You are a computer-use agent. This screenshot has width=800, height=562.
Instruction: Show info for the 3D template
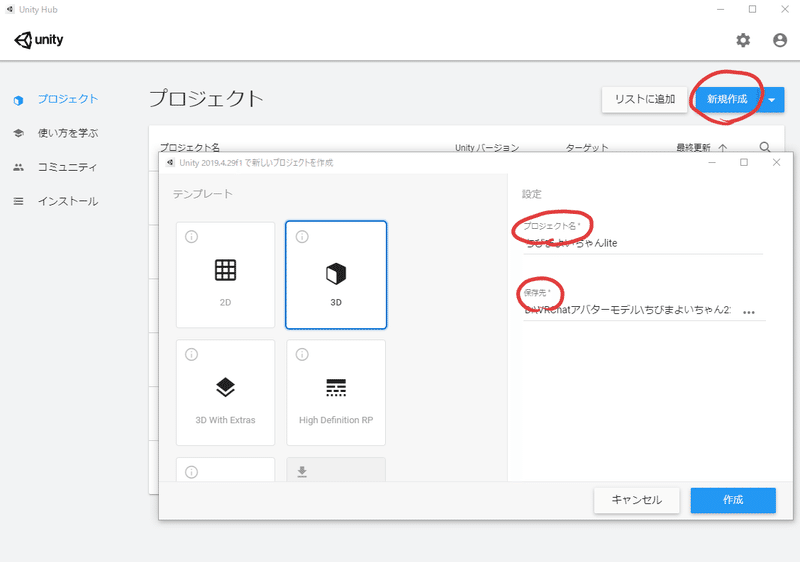pos(302,237)
